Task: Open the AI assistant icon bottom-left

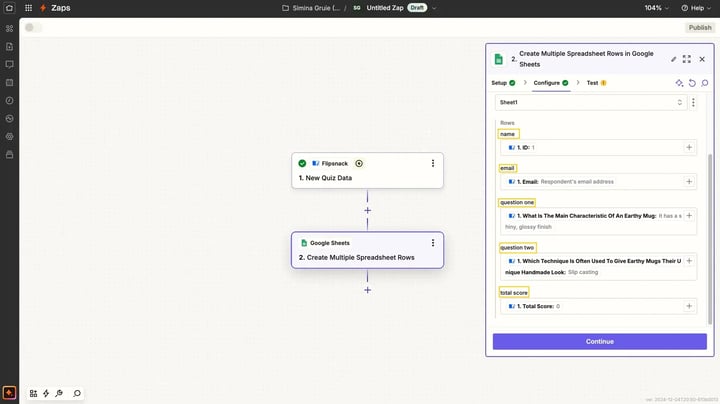Action: [x=9, y=393]
